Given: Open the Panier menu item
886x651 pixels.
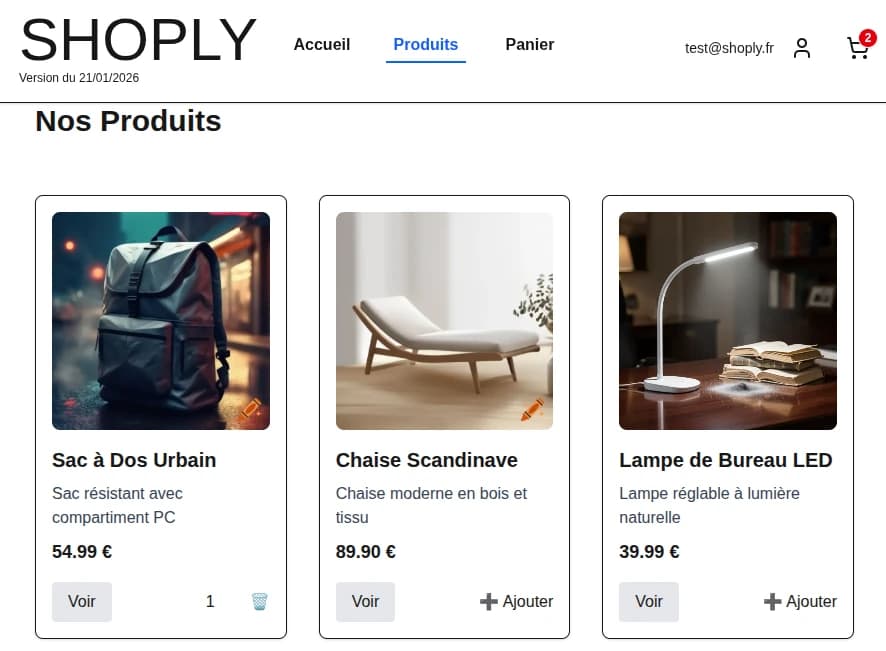Looking at the screenshot, I should (x=529, y=44).
